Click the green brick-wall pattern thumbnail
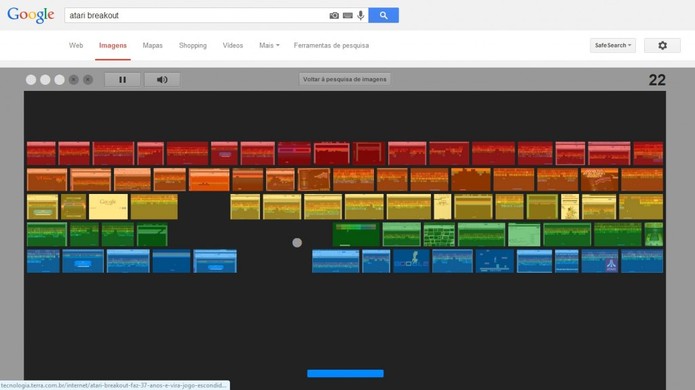Image resolution: width=695 pixels, height=390 pixels. click(x=439, y=234)
